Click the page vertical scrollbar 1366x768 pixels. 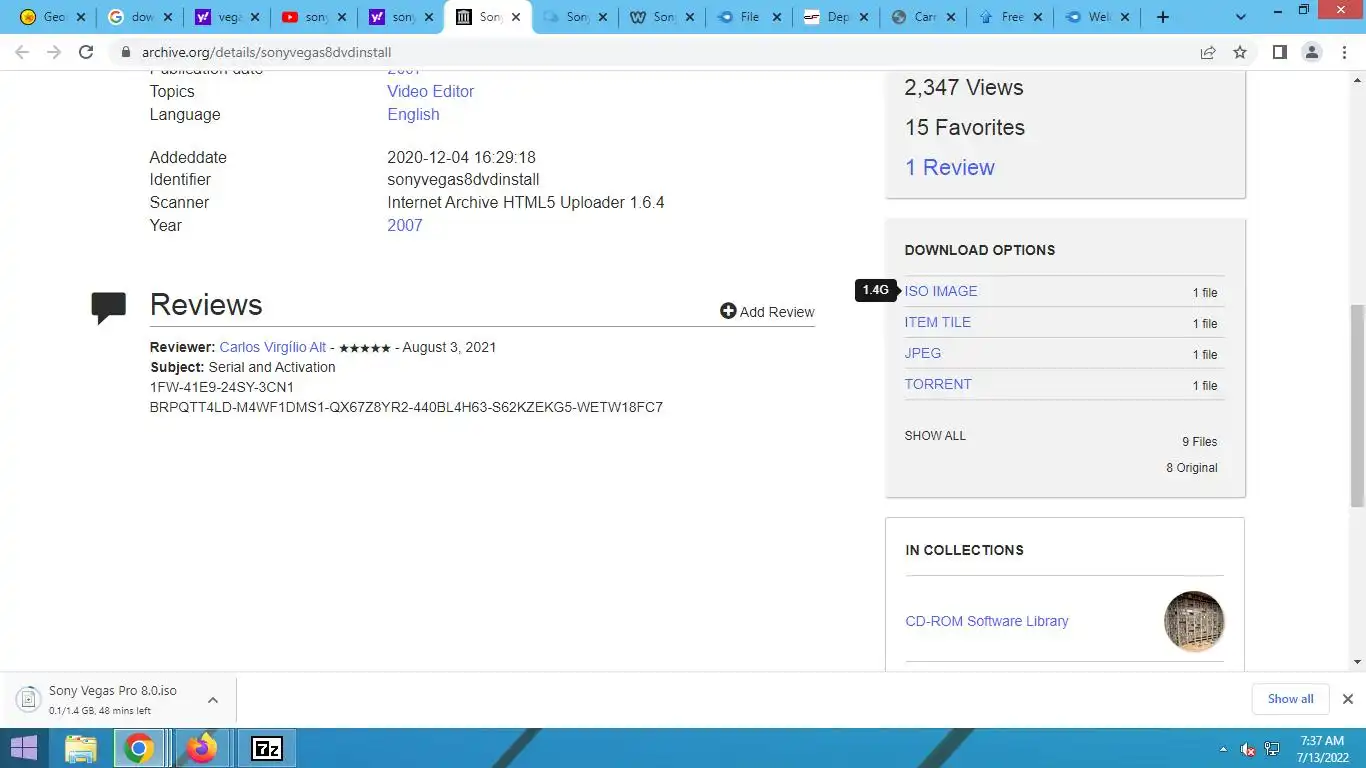point(1357,405)
